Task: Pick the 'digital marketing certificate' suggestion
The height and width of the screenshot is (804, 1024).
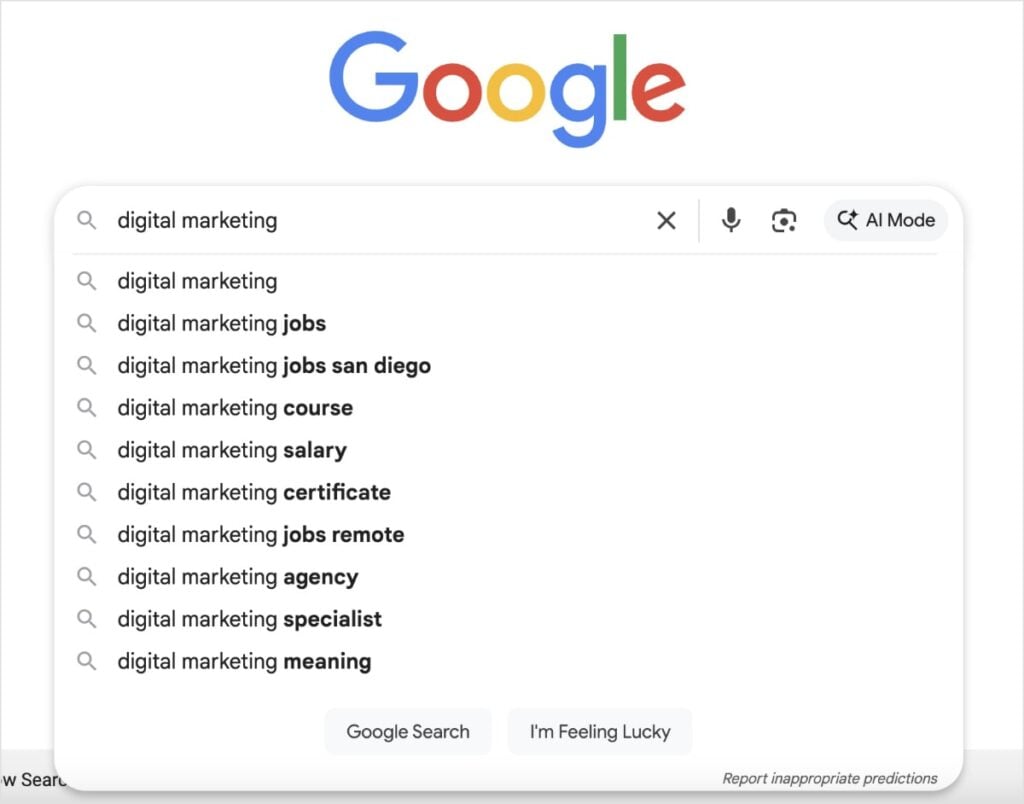Action: [x=253, y=492]
